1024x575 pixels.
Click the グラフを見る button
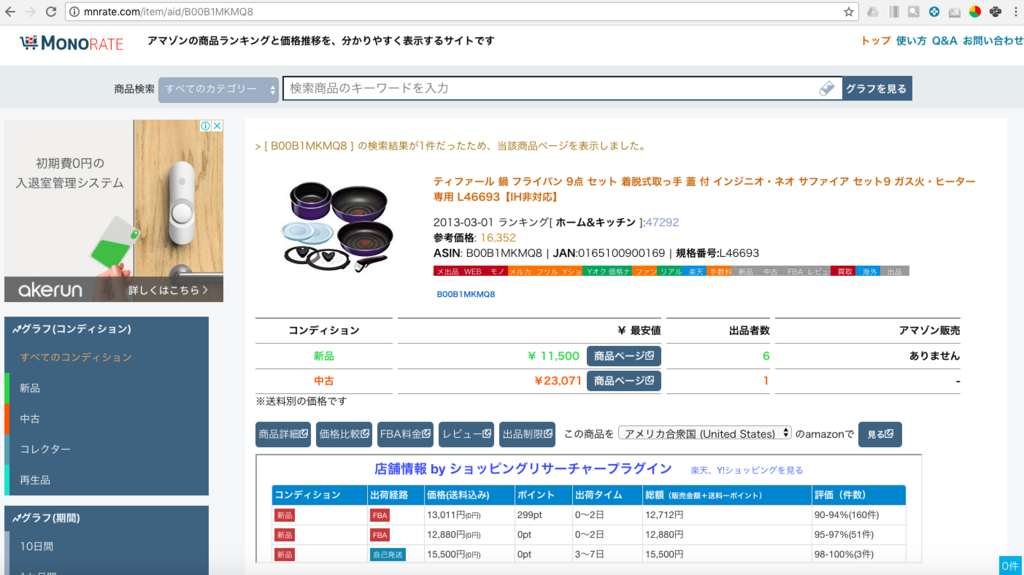(x=876, y=88)
